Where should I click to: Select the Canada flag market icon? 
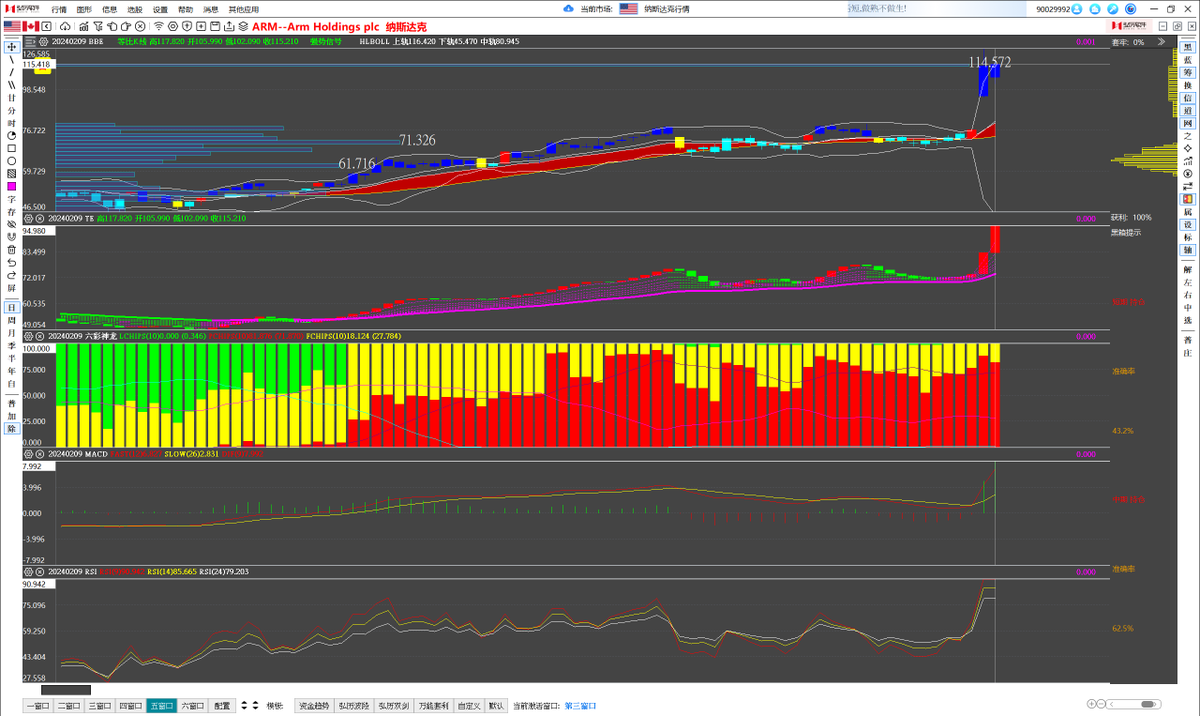29,25
